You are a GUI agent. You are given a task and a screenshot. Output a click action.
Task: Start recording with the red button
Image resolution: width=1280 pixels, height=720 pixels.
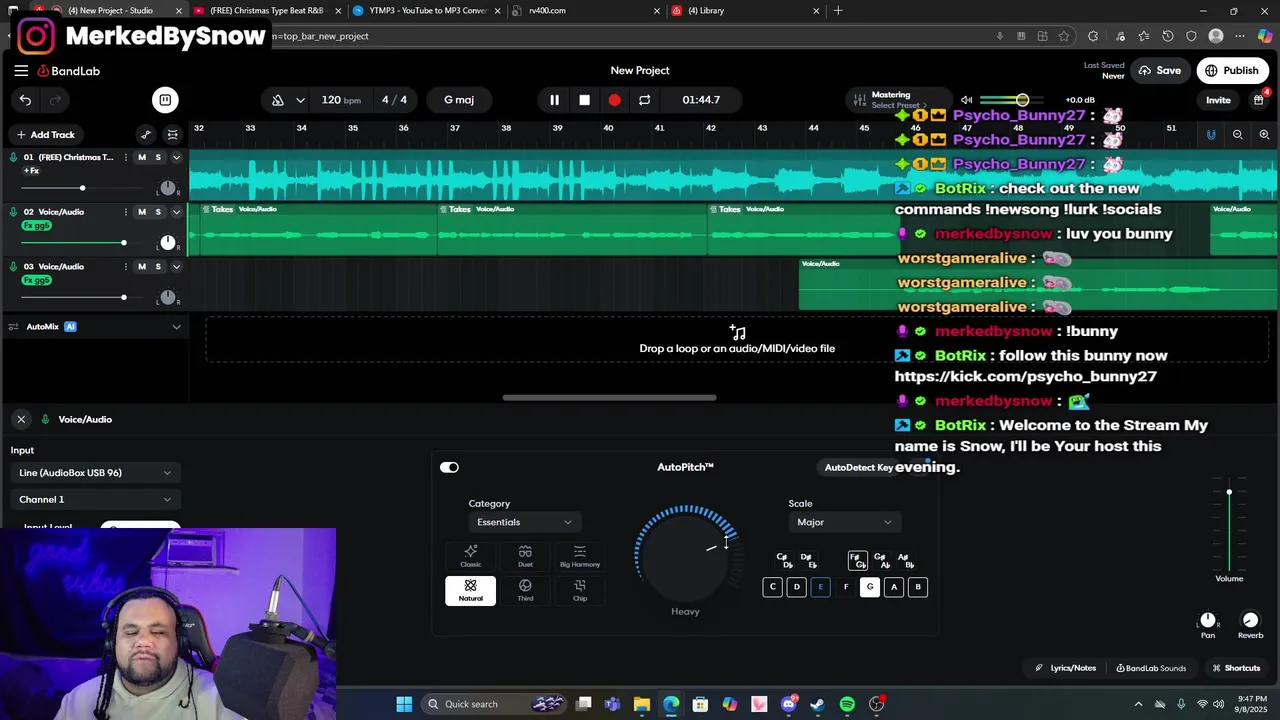tap(615, 100)
